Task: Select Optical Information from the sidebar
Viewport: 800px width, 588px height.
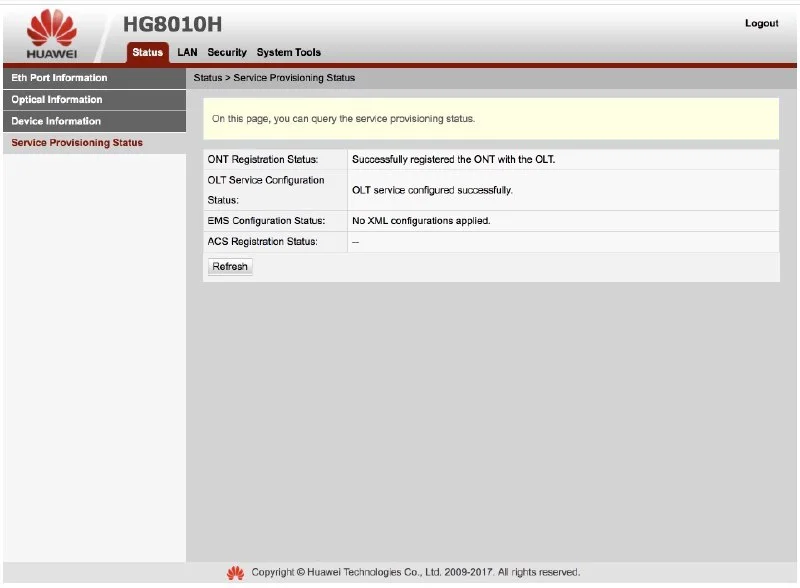Action: coord(57,100)
